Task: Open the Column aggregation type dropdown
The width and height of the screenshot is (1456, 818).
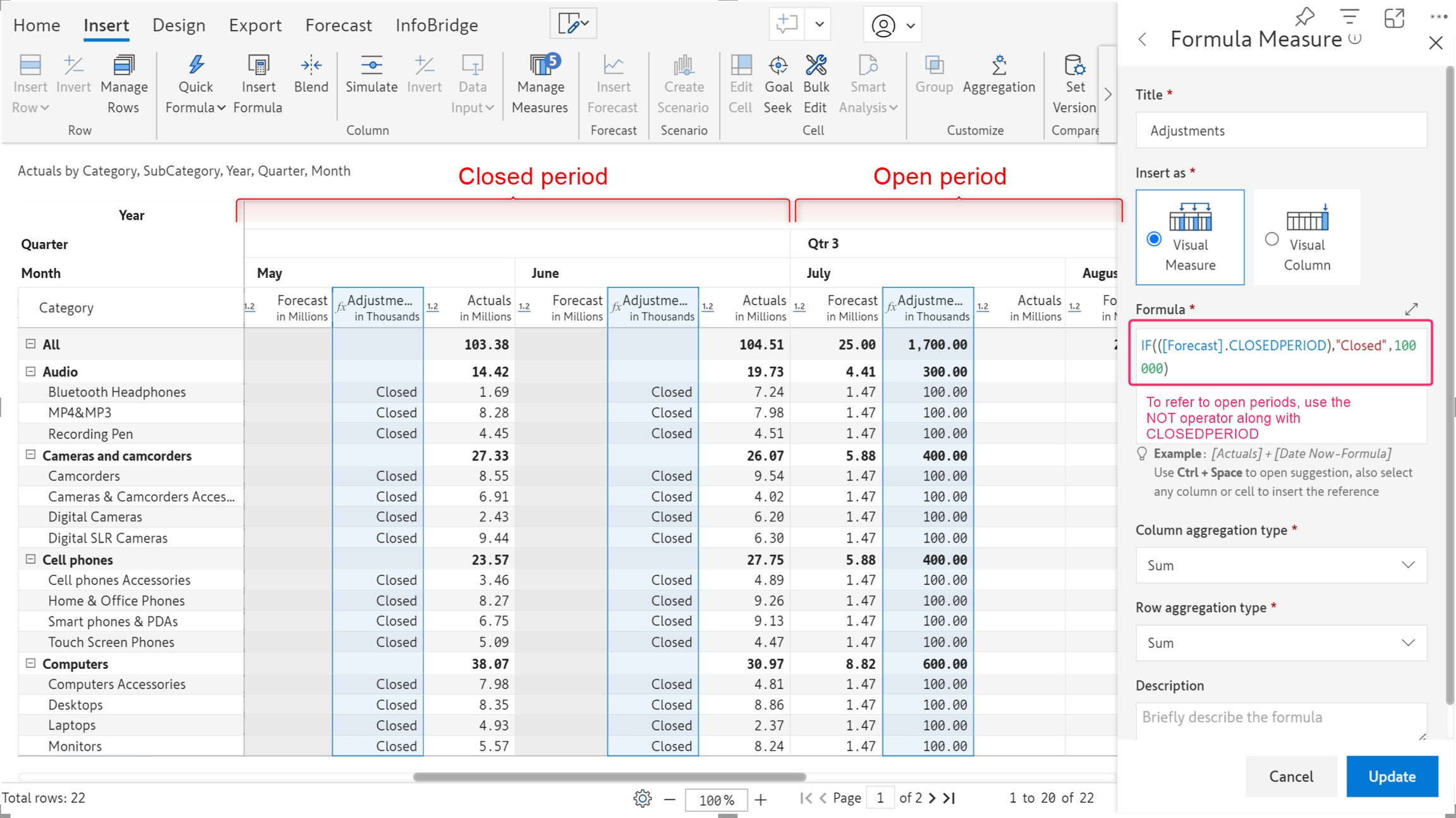Action: (x=1280, y=565)
